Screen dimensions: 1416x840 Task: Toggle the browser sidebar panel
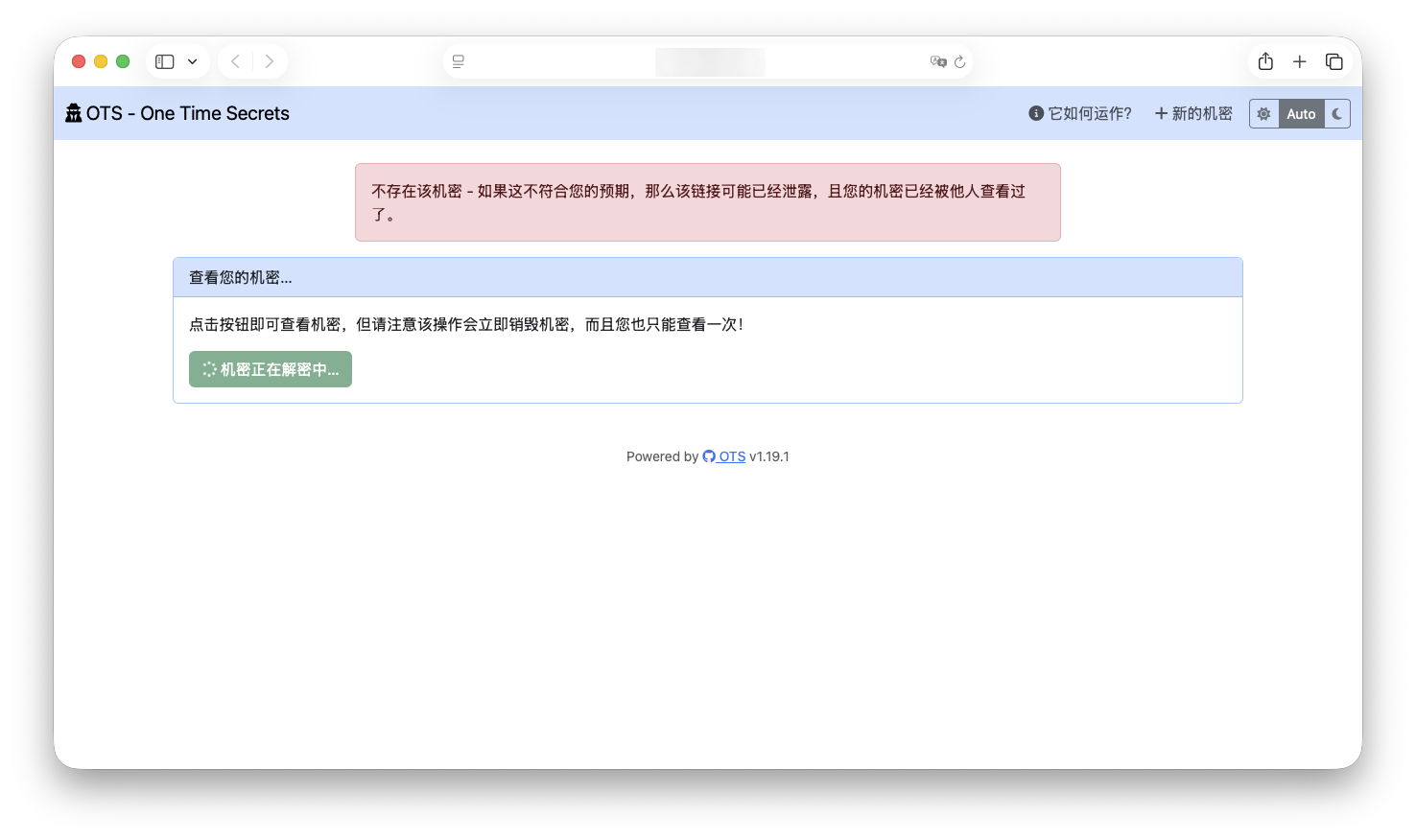coord(164,60)
